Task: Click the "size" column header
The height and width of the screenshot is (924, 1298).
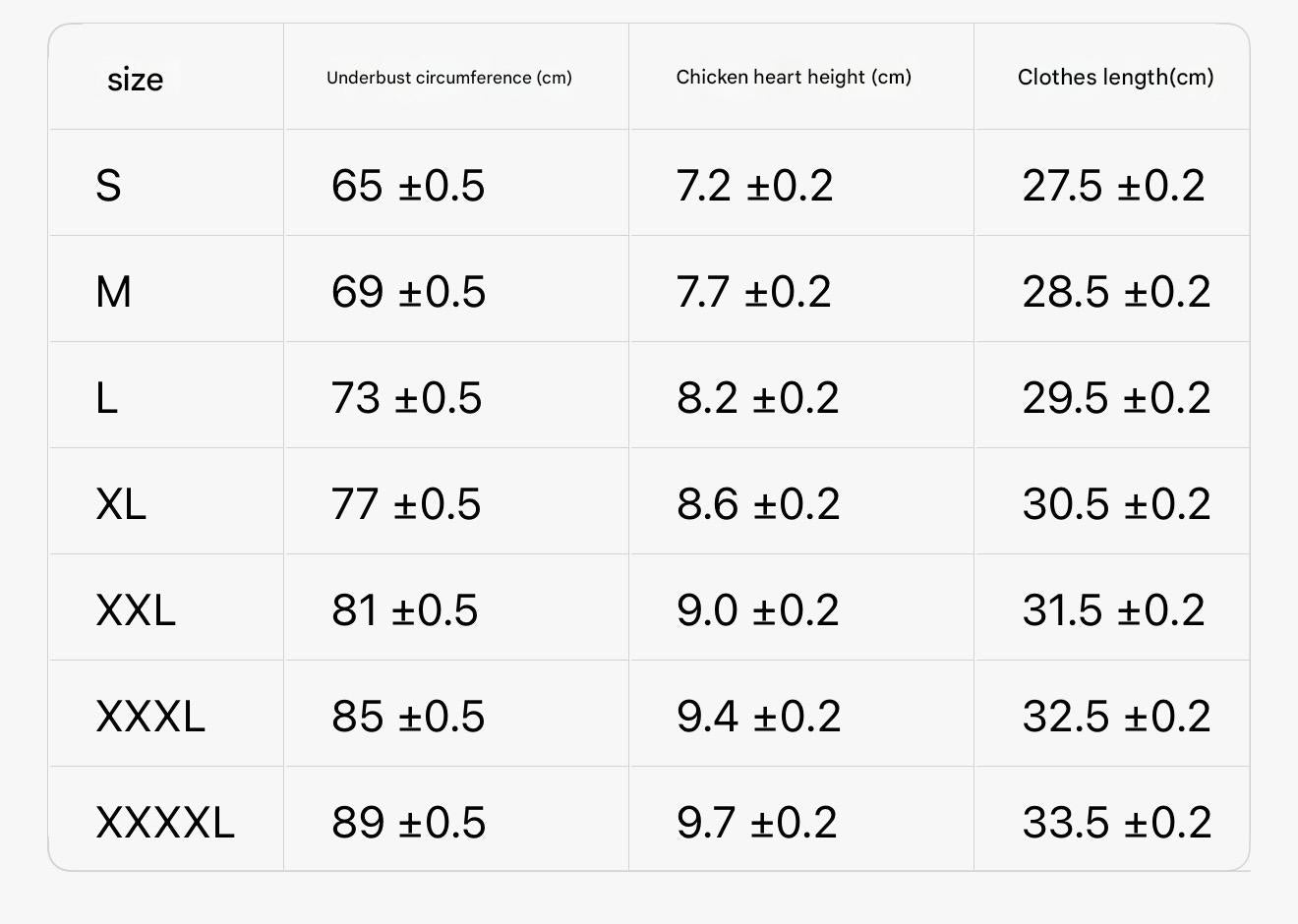Action: [x=136, y=79]
